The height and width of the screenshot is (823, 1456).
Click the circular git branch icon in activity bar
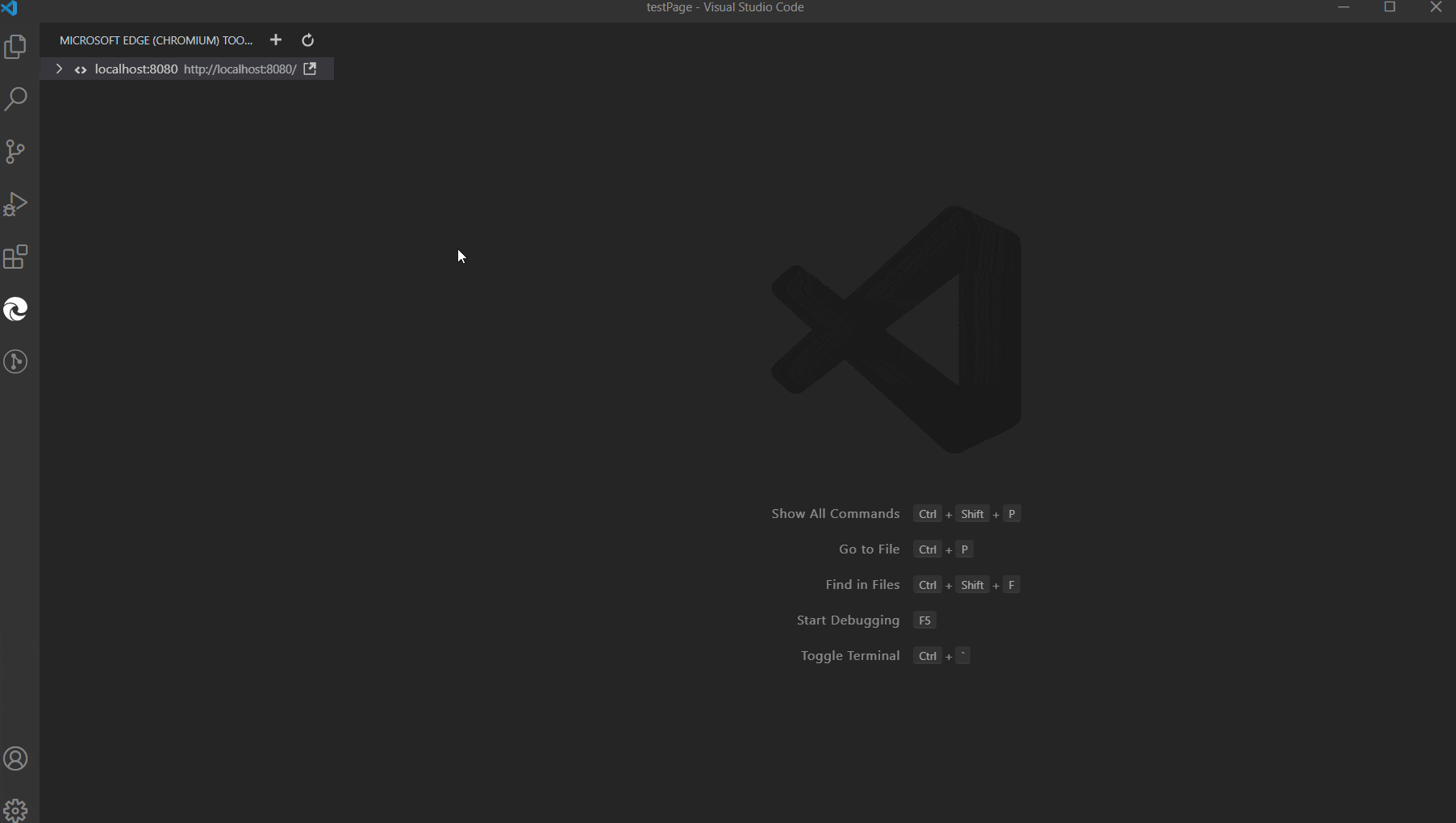click(16, 361)
